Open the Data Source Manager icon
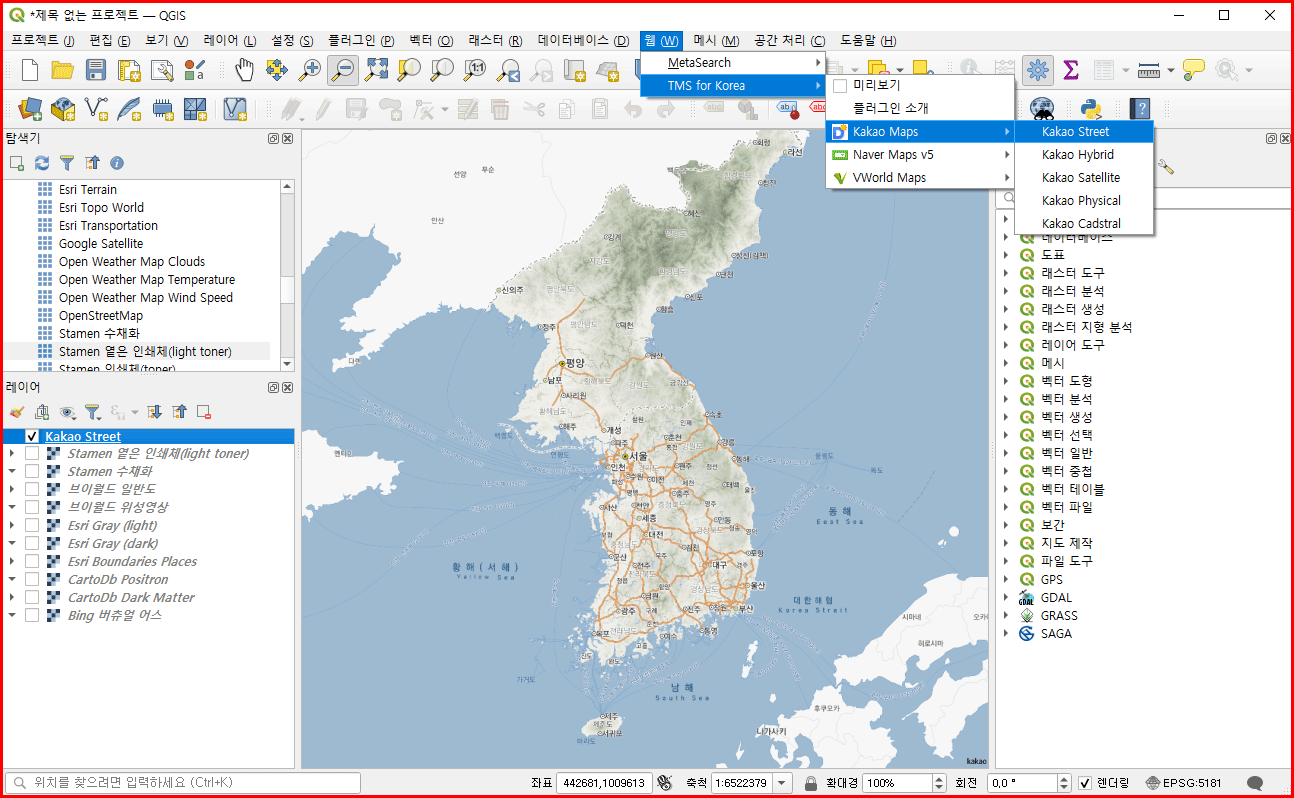 (x=30, y=108)
